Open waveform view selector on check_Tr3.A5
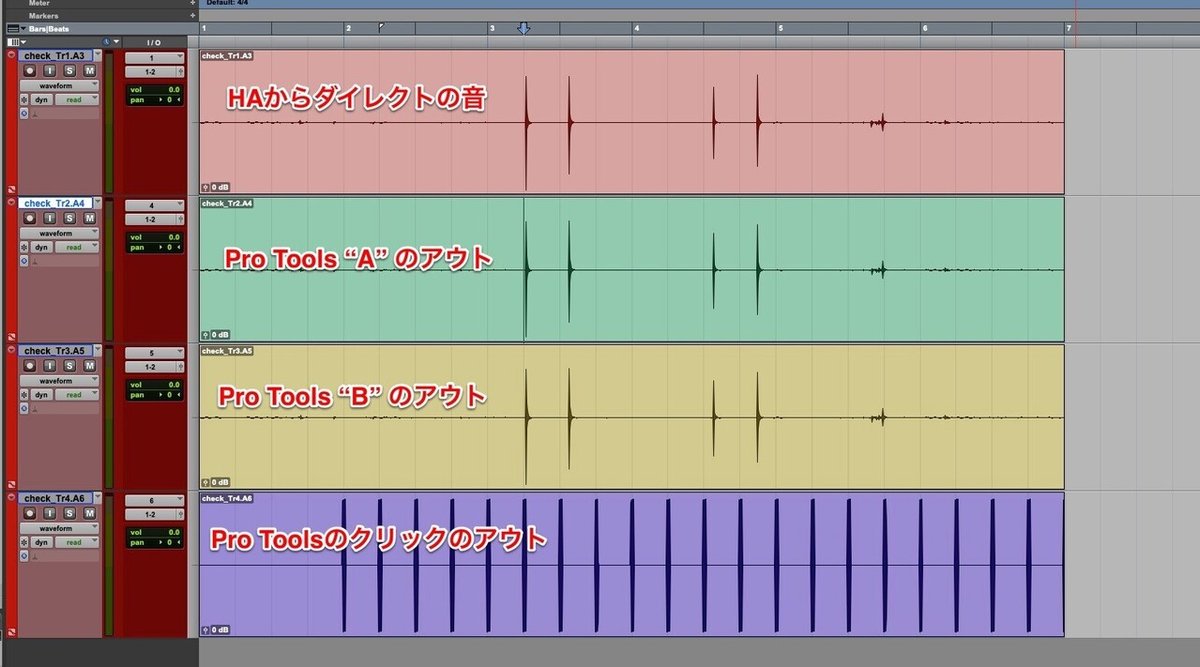The image size is (1200, 667). 59,380
